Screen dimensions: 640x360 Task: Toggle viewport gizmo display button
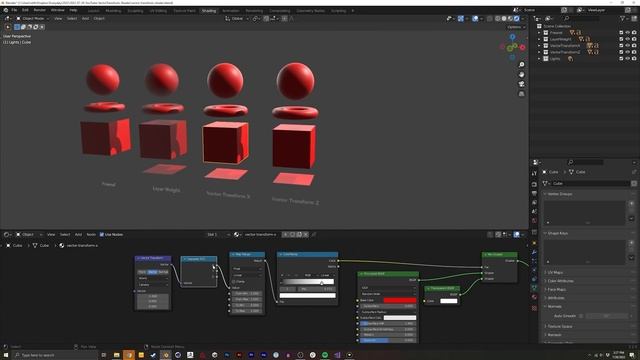(461, 18)
